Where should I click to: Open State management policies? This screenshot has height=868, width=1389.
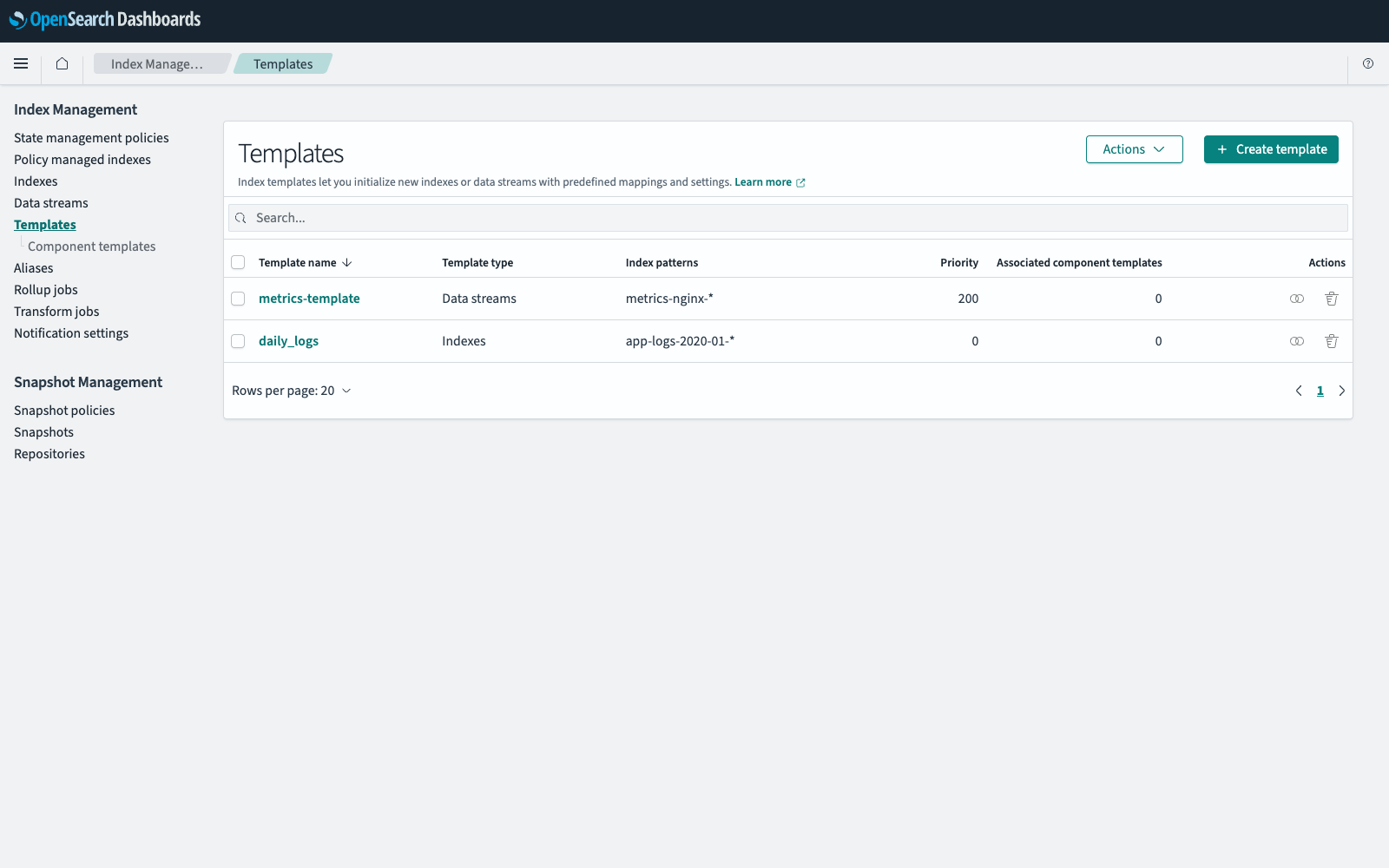tap(91, 138)
